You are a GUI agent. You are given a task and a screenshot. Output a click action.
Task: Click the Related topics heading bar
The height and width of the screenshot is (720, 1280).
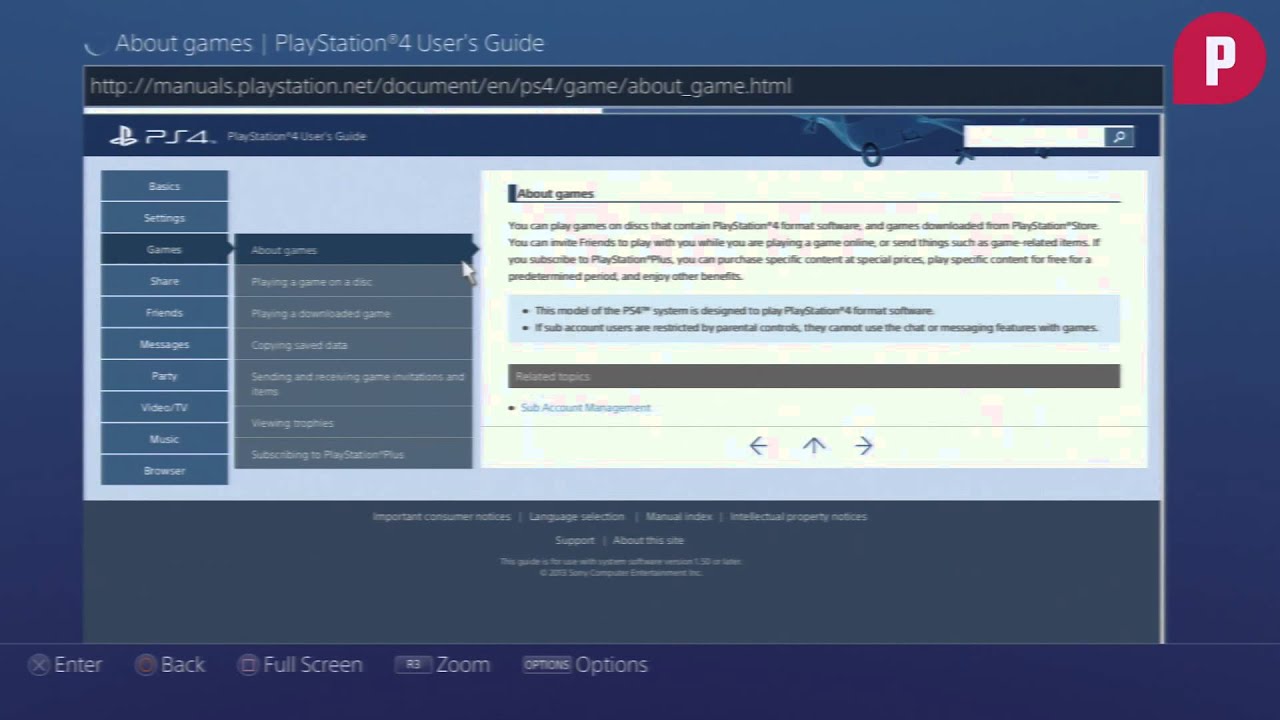point(814,377)
